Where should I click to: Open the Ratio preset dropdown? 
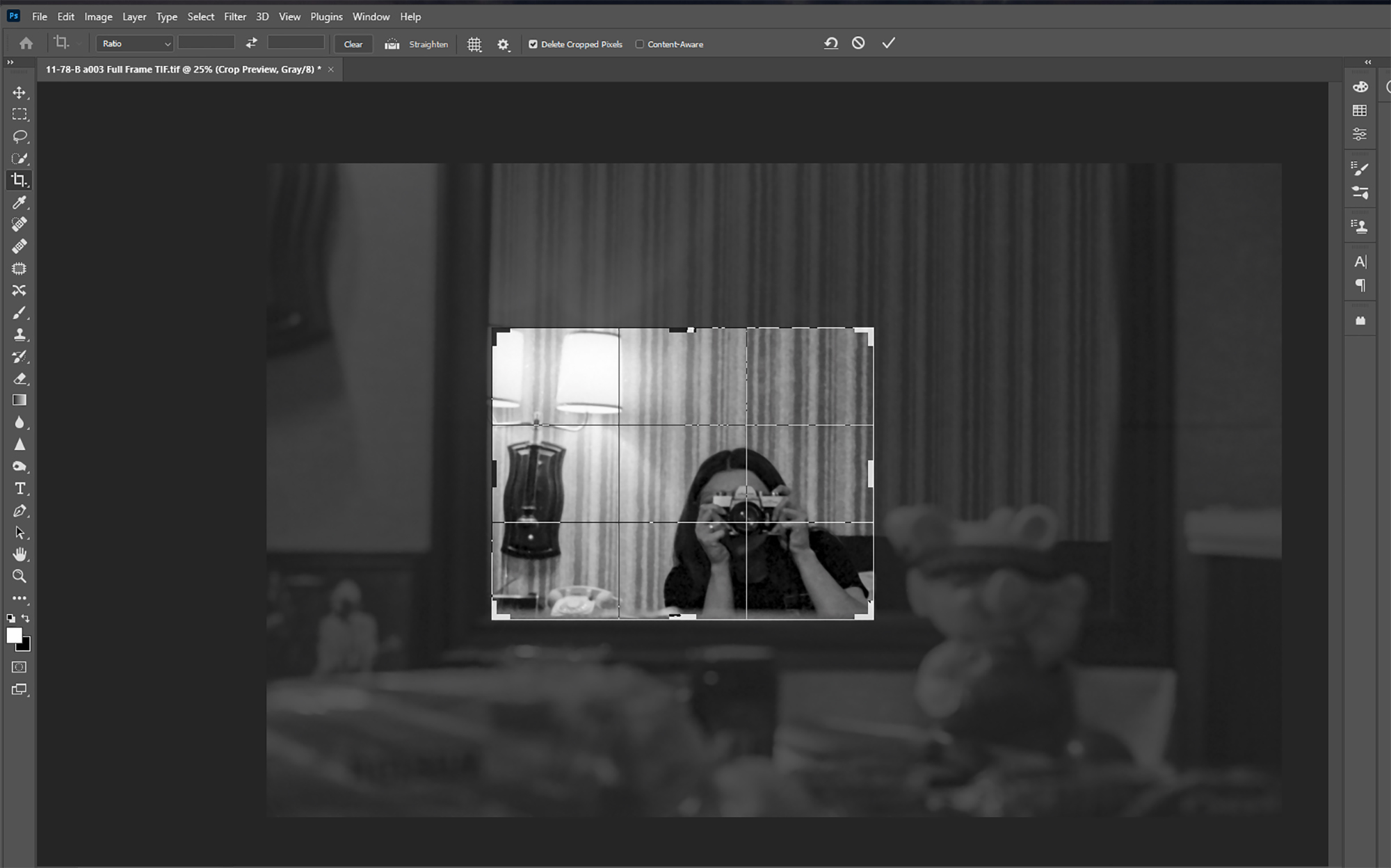pyautogui.click(x=135, y=44)
